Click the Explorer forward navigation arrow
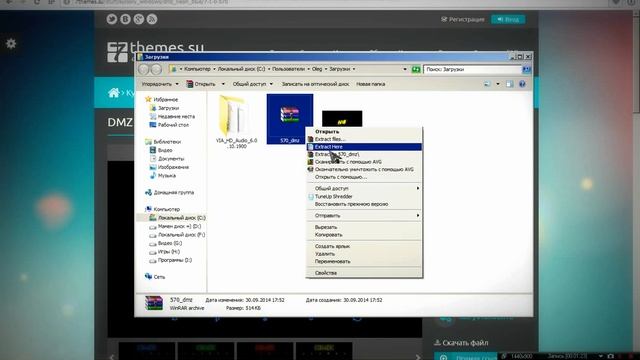 point(156,69)
